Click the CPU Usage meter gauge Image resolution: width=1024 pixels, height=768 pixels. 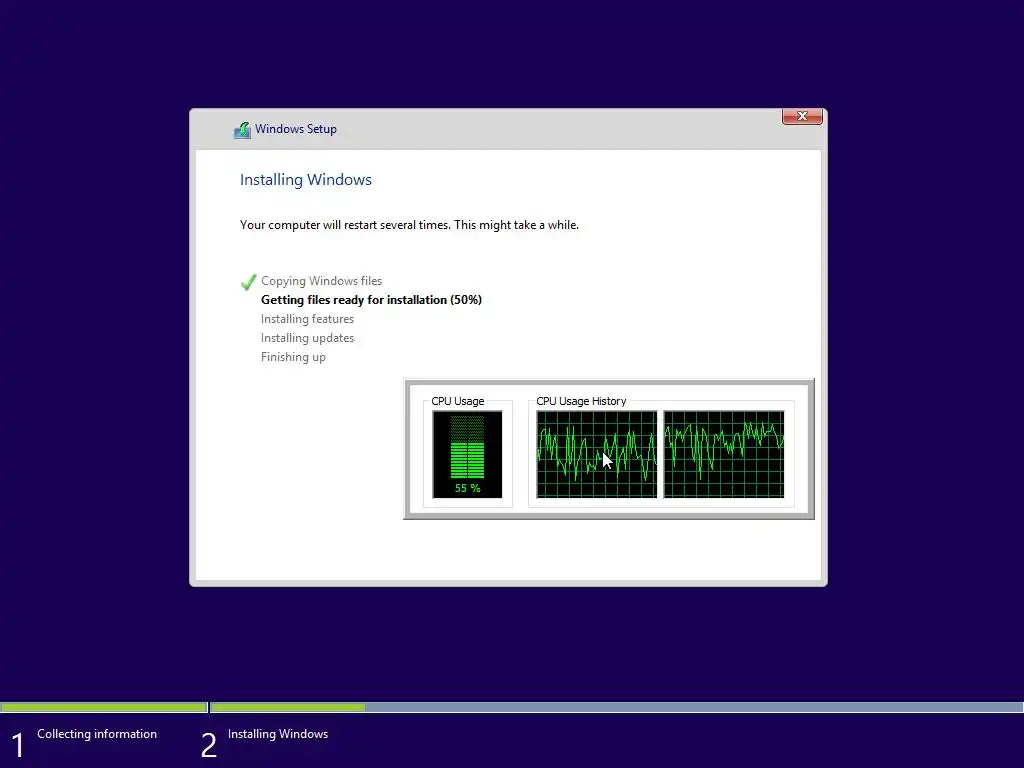pyautogui.click(x=468, y=454)
